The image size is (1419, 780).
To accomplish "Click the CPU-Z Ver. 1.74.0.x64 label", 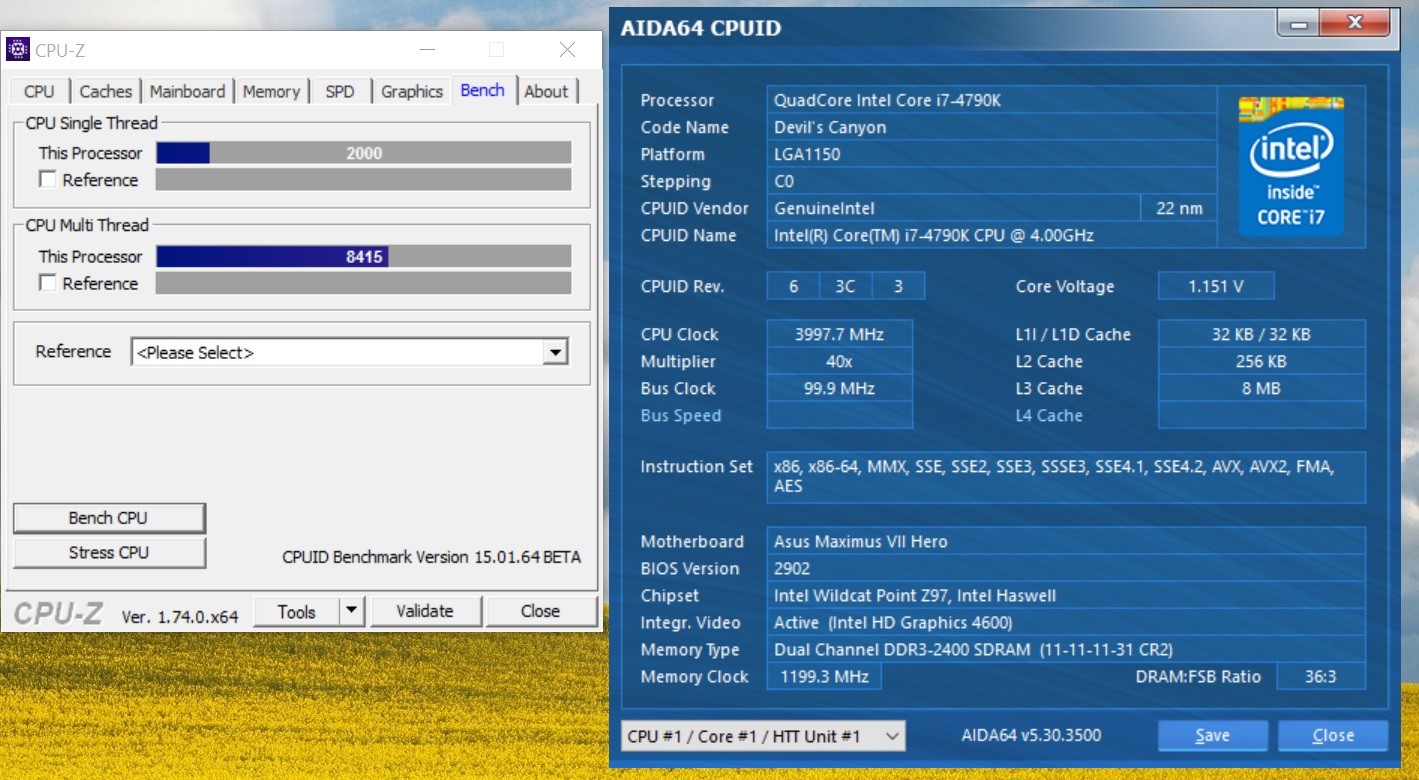I will [x=180, y=616].
